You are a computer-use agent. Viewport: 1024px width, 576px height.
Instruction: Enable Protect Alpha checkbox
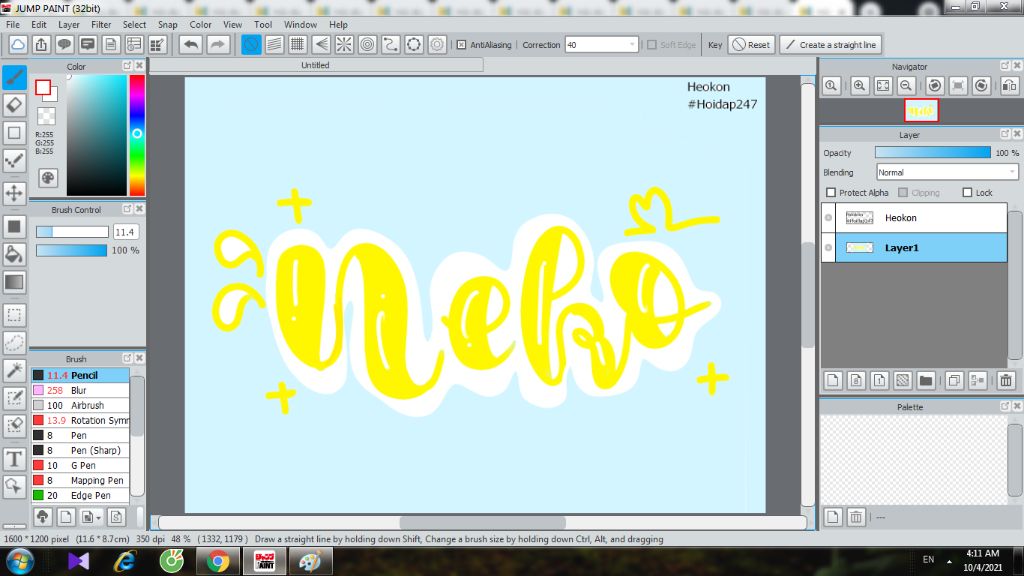(831, 193)
